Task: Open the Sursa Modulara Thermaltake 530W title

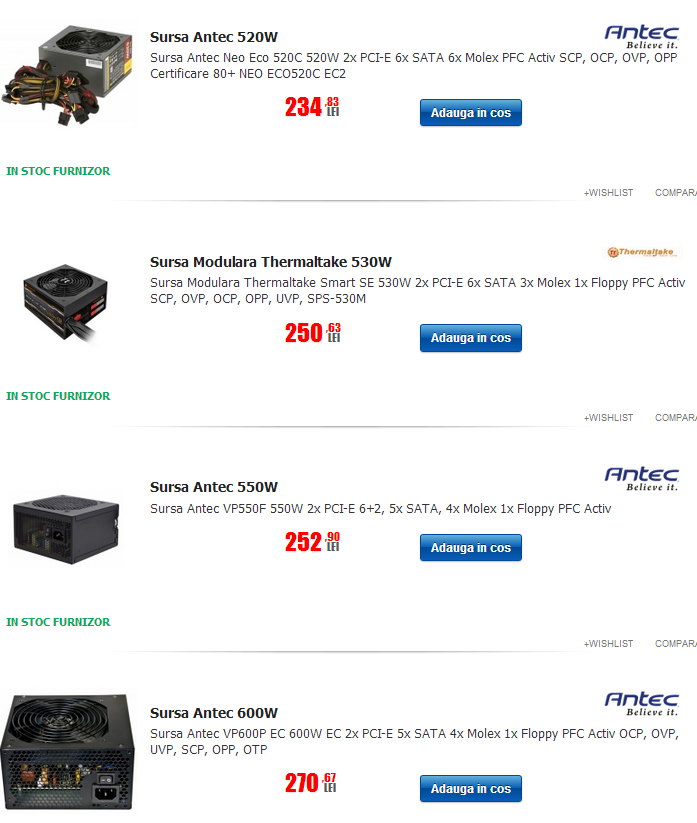Action: pos(271,262)
